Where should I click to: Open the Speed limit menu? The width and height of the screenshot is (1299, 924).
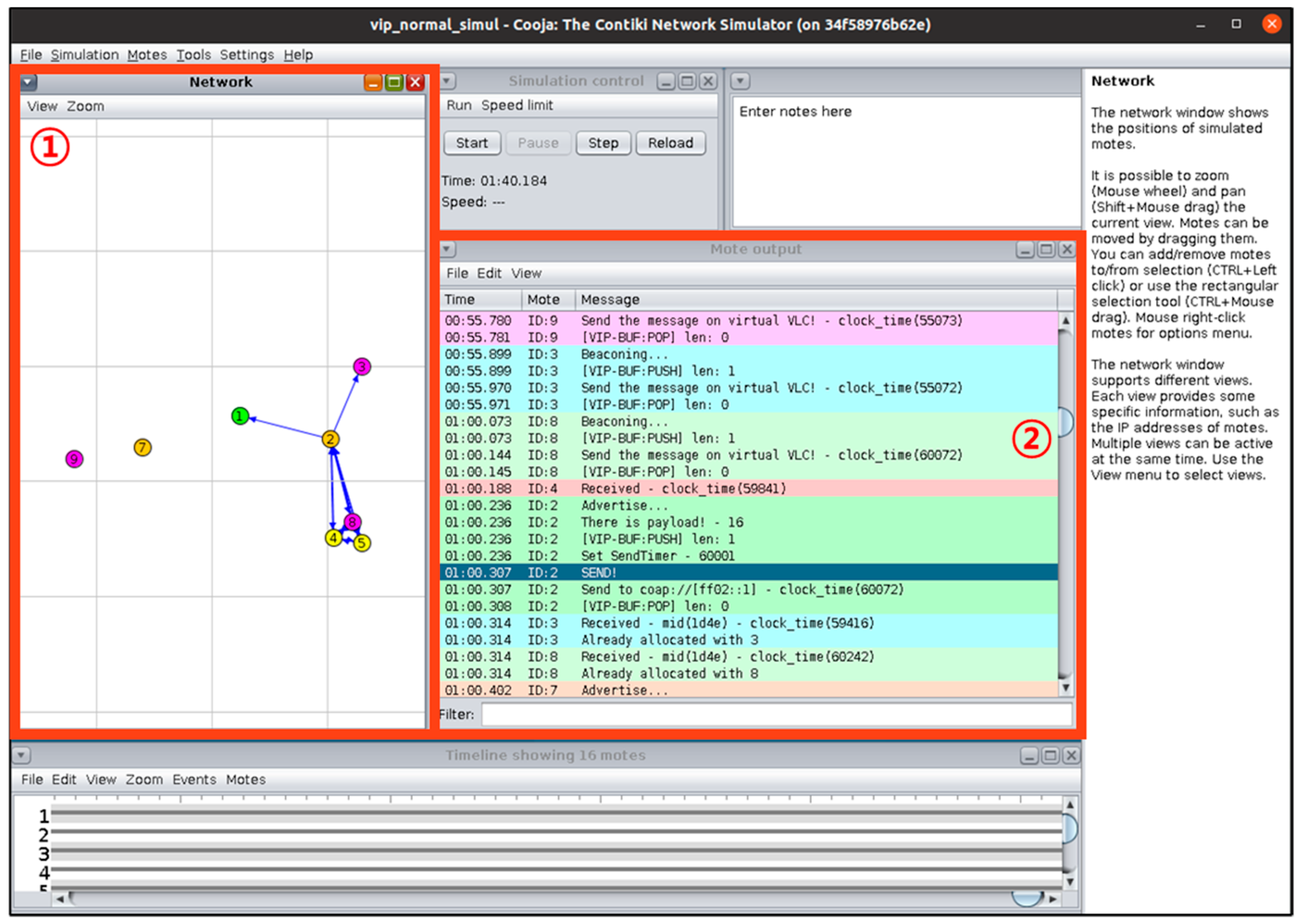517,105
